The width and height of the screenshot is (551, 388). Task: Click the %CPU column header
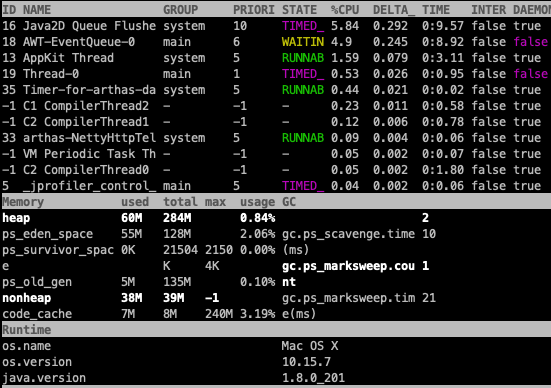pos(345,10)
